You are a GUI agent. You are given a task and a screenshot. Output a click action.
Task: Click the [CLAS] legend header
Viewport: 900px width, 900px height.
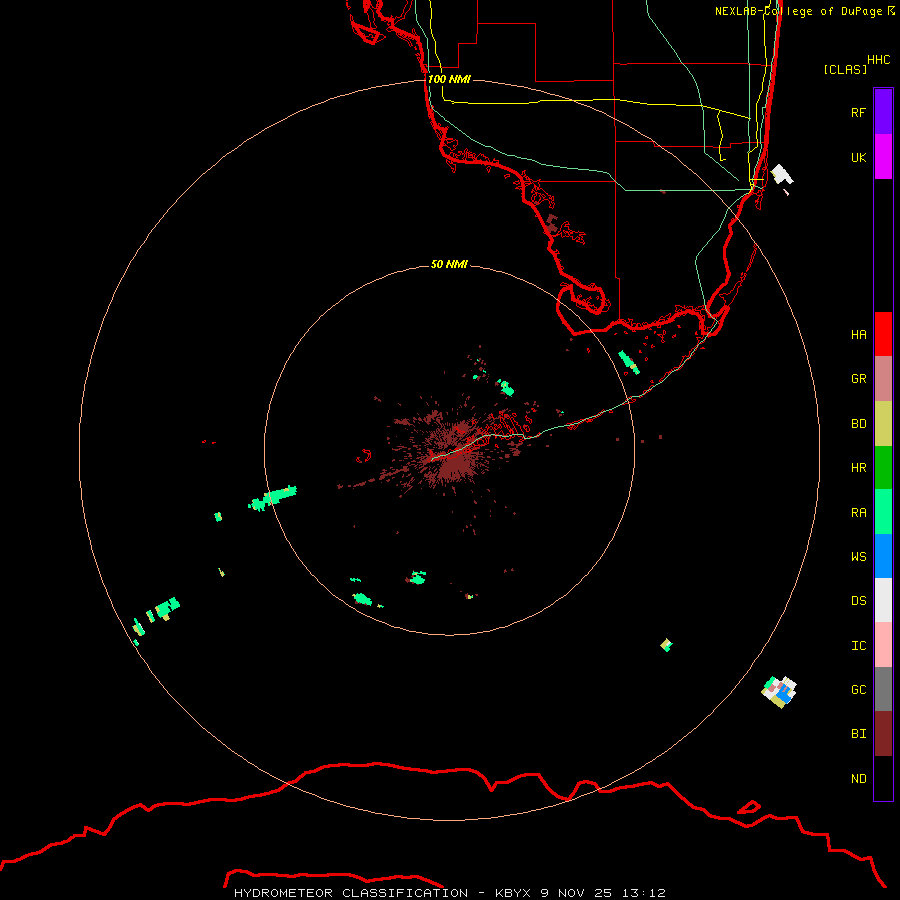pyautogui.click(x=845, y=69)
